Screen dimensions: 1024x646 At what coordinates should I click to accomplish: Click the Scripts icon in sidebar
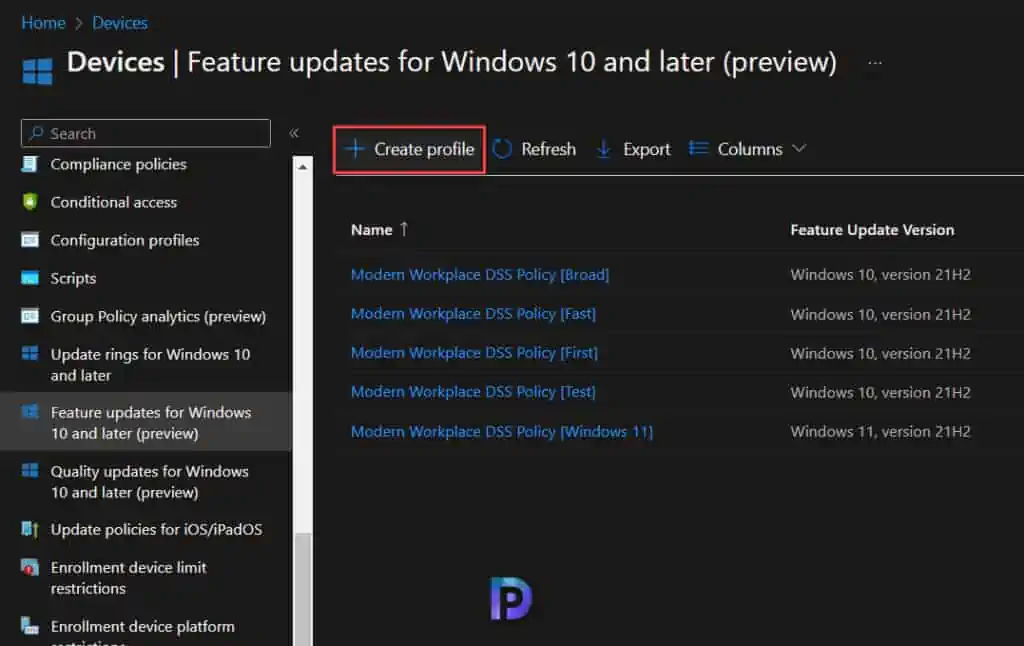29,278
